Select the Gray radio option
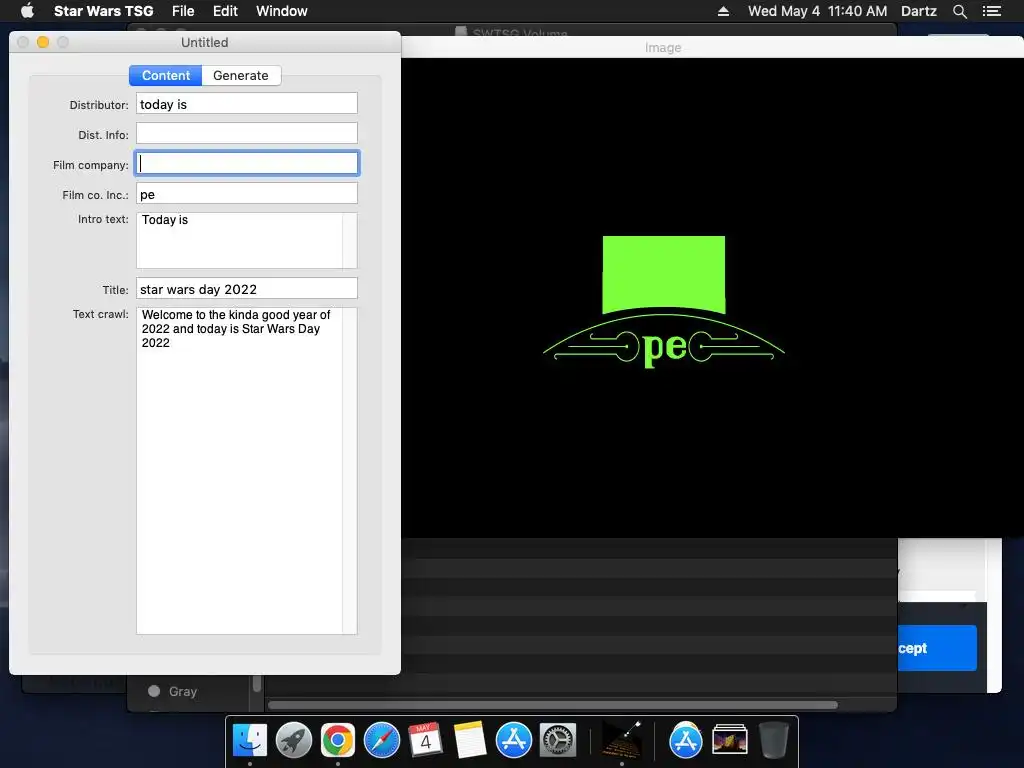The image size is (1024, 768). [x=154, y=691]
